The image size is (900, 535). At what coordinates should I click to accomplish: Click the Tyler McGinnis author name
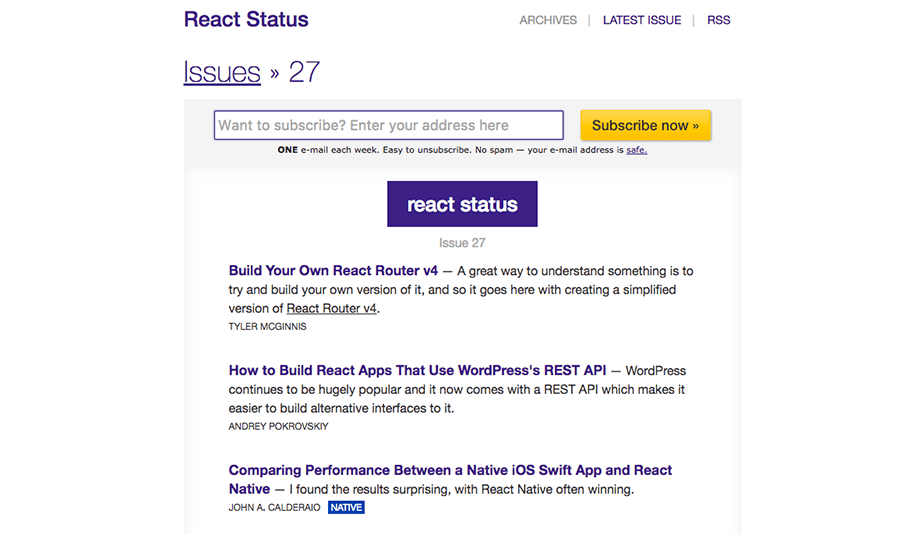[x=267, y=327]
